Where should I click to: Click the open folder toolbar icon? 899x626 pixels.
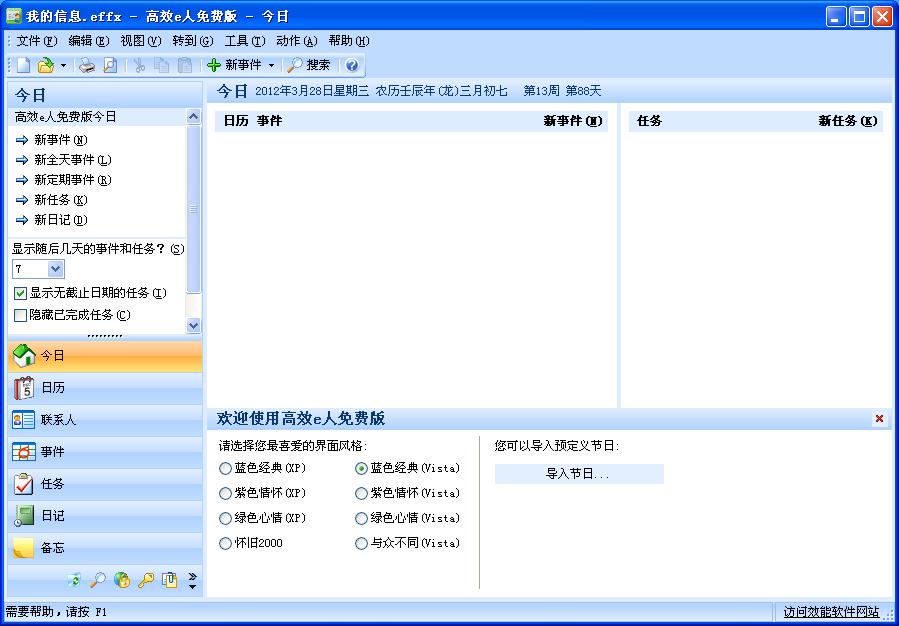click(45, 65)
